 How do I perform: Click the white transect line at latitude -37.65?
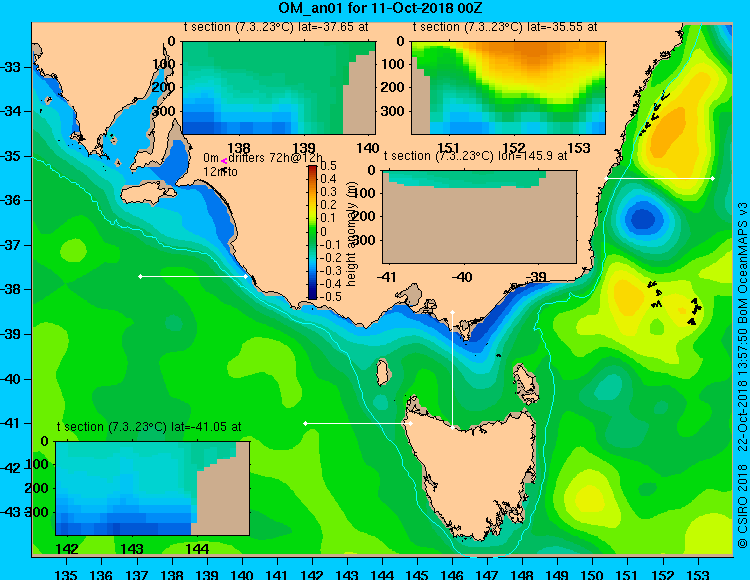click(x=193, y=276)
